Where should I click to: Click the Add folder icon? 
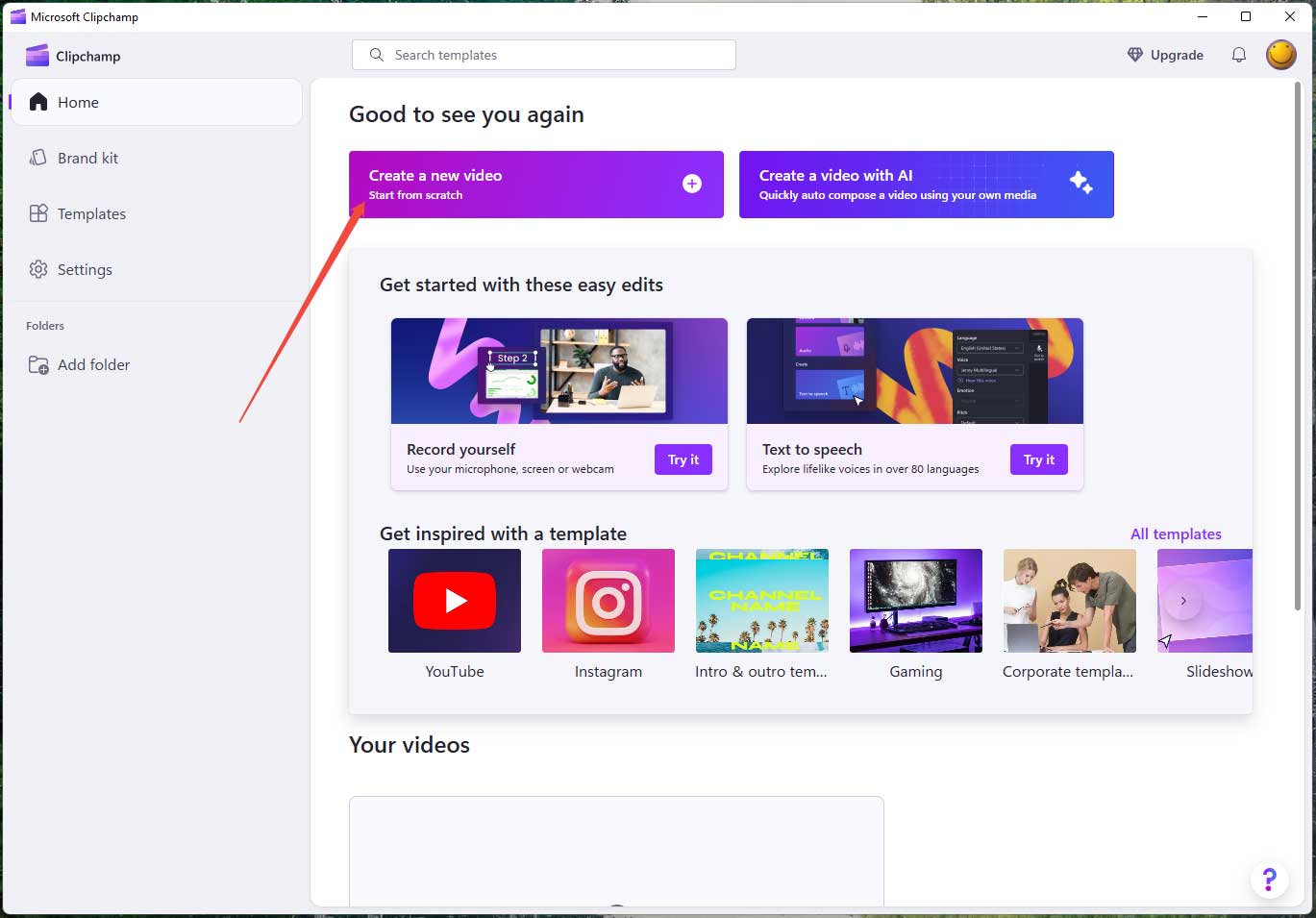pyautogui.click(x=37, y=364)
